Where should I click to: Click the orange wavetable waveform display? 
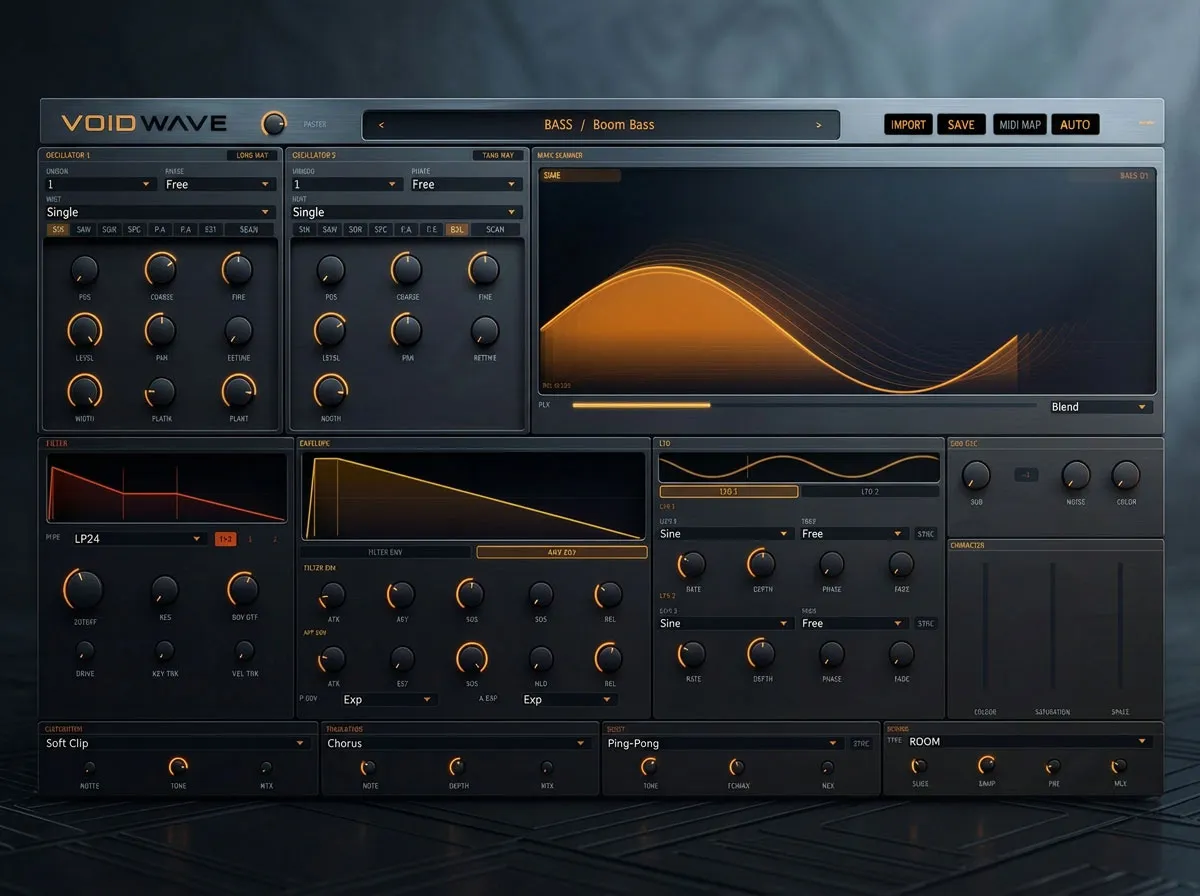(846, 281)
